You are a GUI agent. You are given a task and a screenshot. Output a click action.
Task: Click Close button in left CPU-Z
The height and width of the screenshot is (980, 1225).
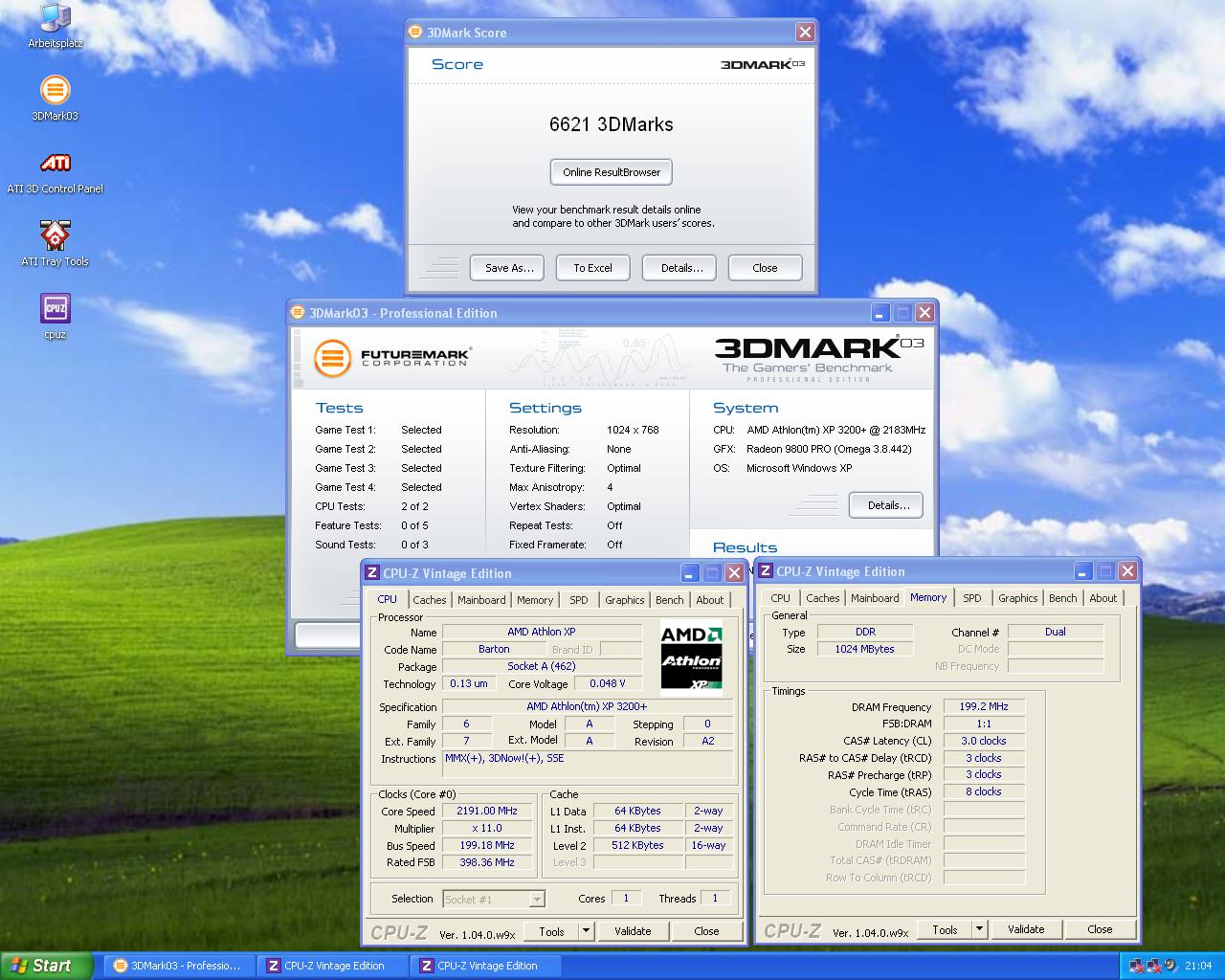[706, 931]
